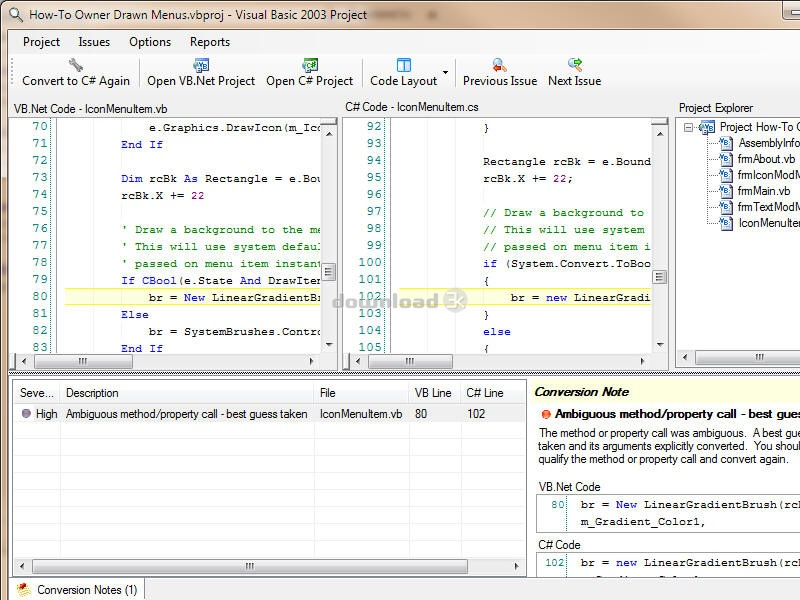
Task: Click the Open VB.Net Project label
Action: pyautogui.click(x=201, y=81)
